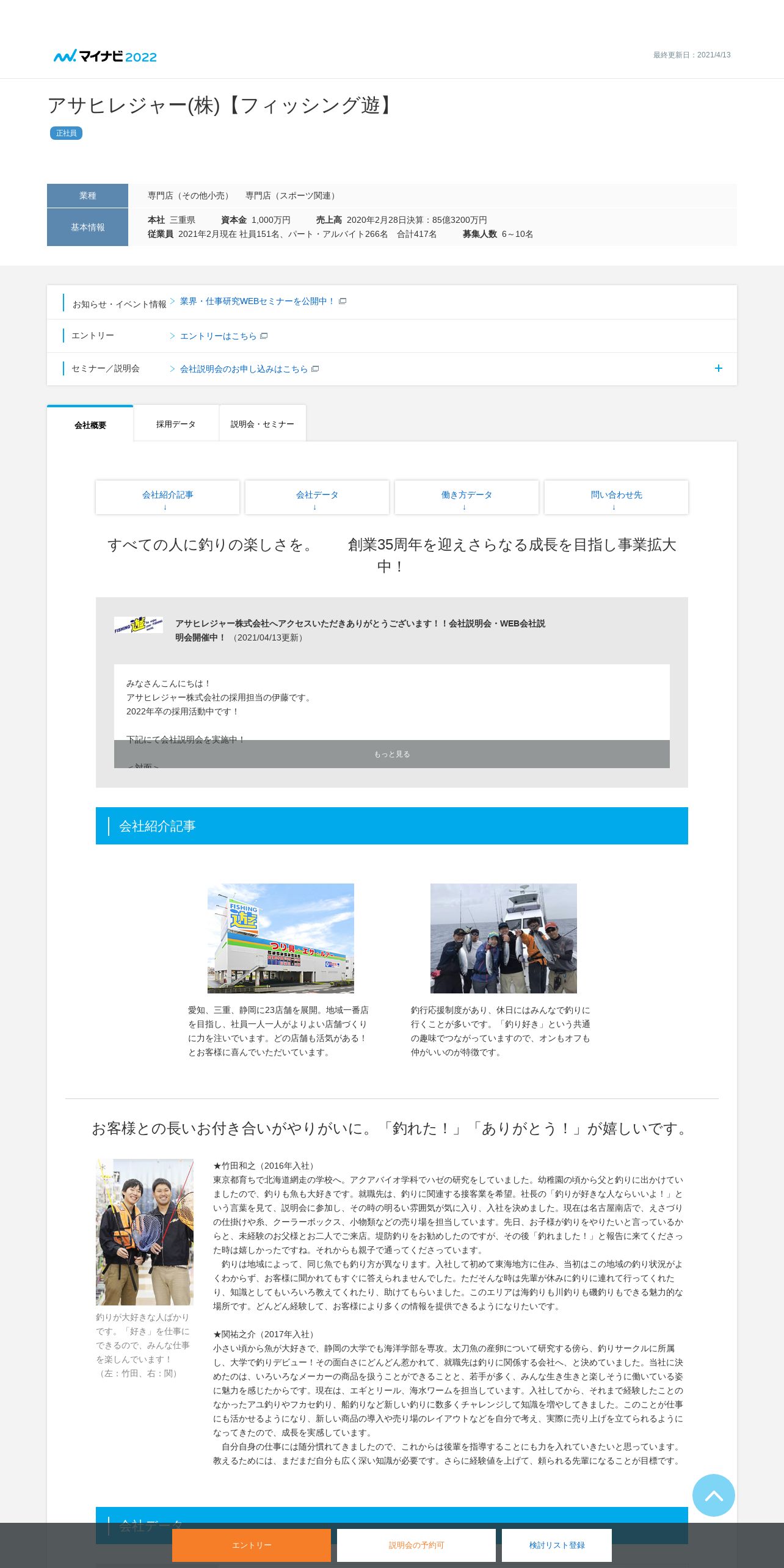Expand the セミナー／説明会 row with plus icon

click(718, 368)
